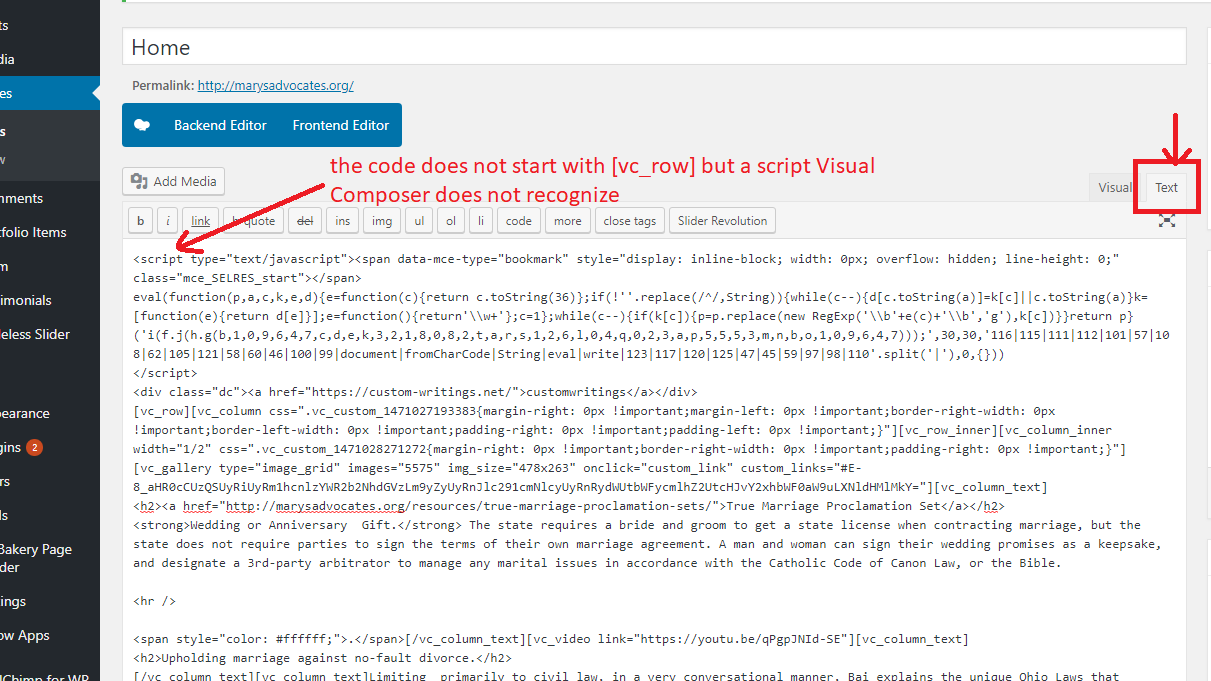This screenshot has width=1211, height=681.
Task: Select the Text editor tab
Action: point(1166,187)
